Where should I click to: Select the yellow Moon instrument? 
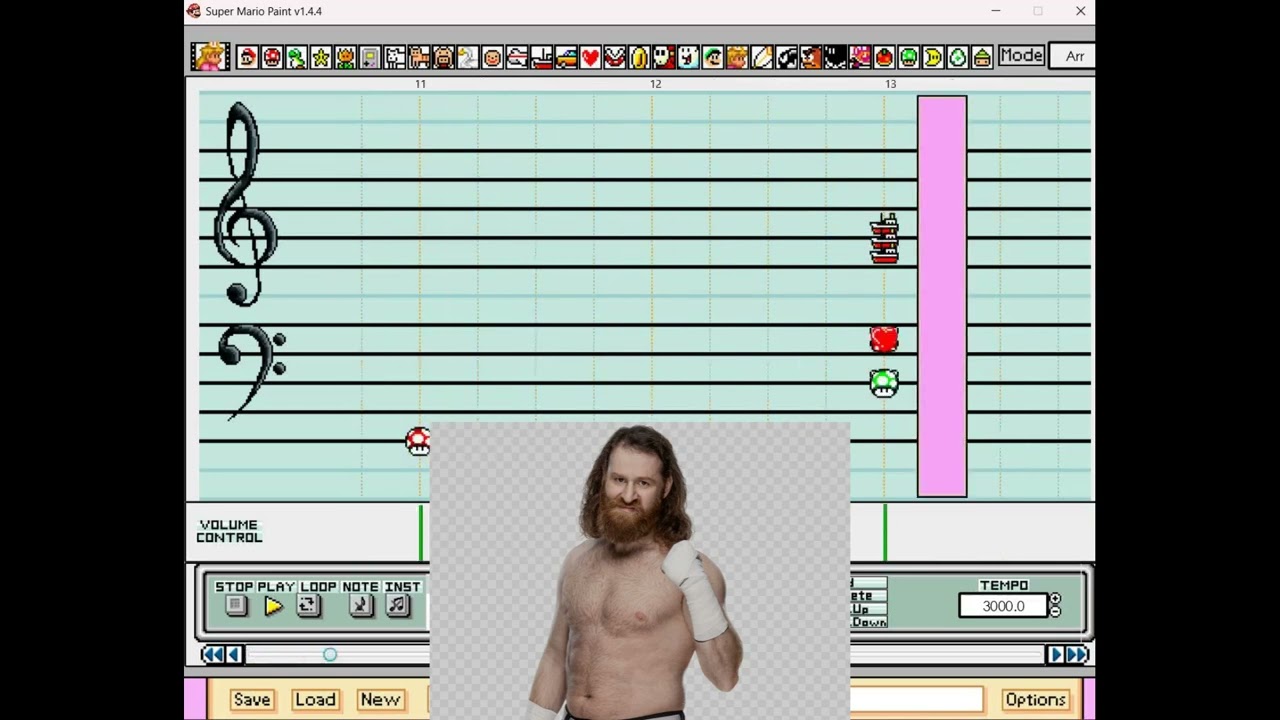click(x=933, y=57)
